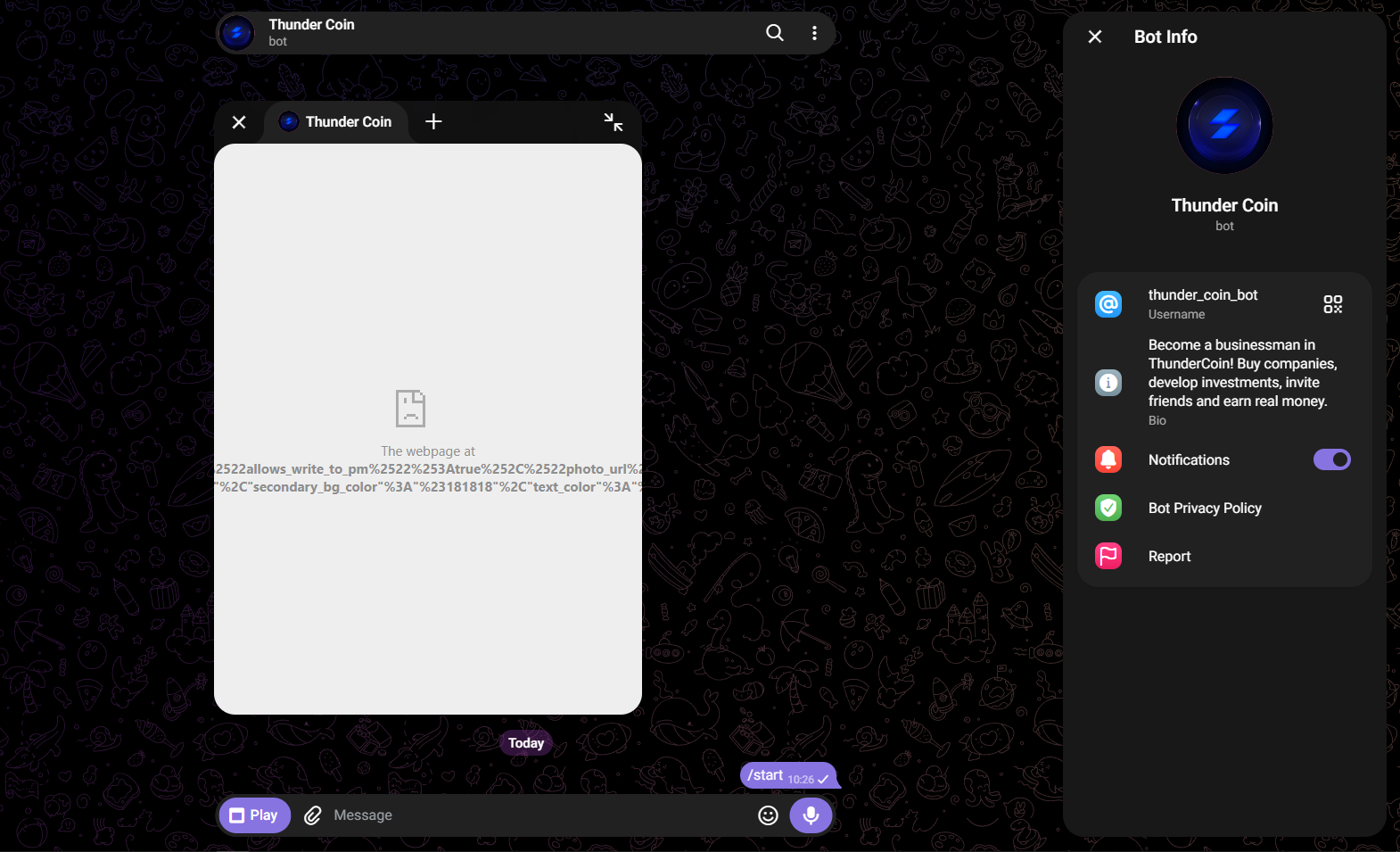The height and width of the screenshot is (852, 1400).
Task: Close the Thunder Coin mini app window
Action: click(239, 122)
